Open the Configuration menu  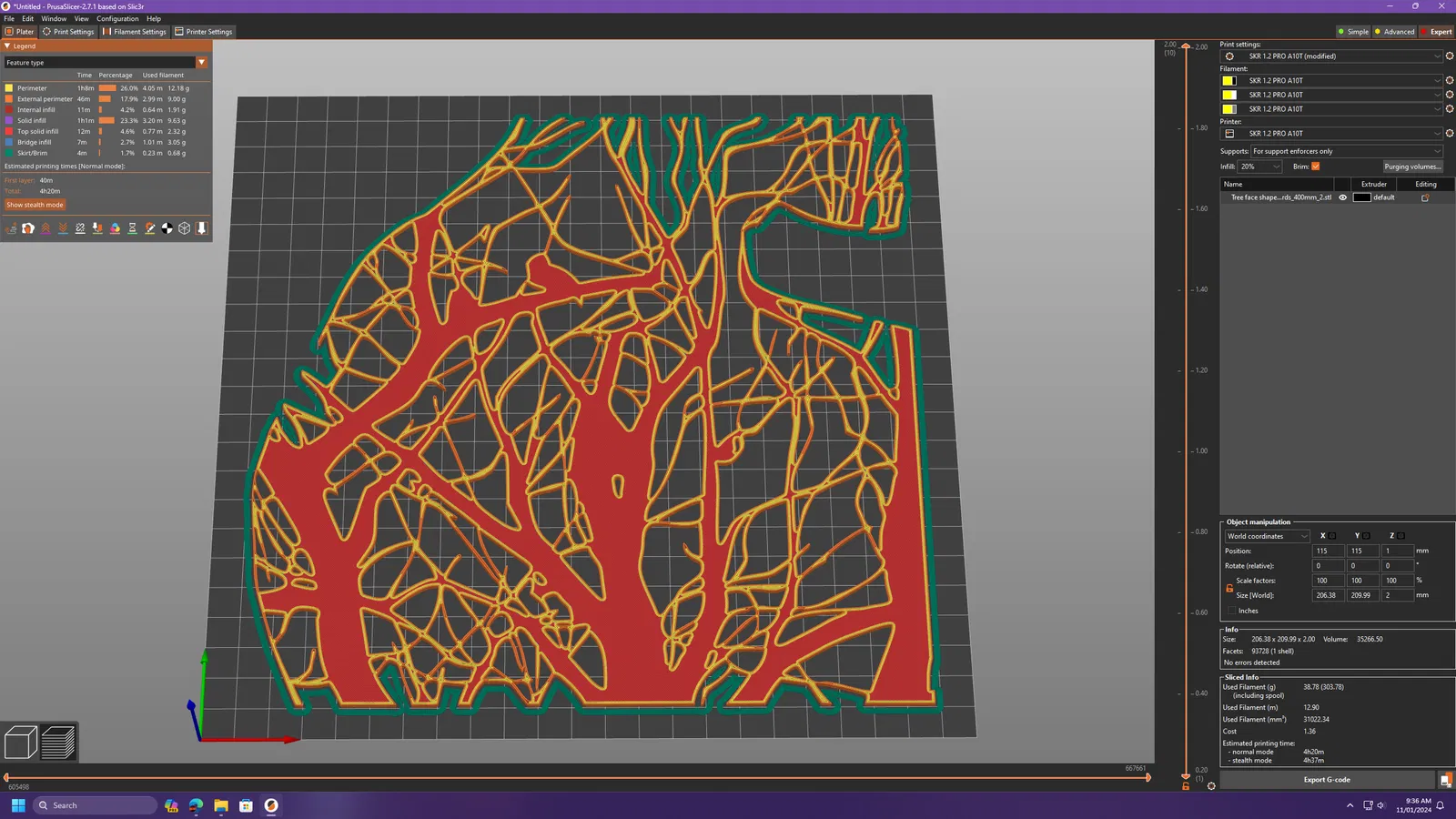117,18
